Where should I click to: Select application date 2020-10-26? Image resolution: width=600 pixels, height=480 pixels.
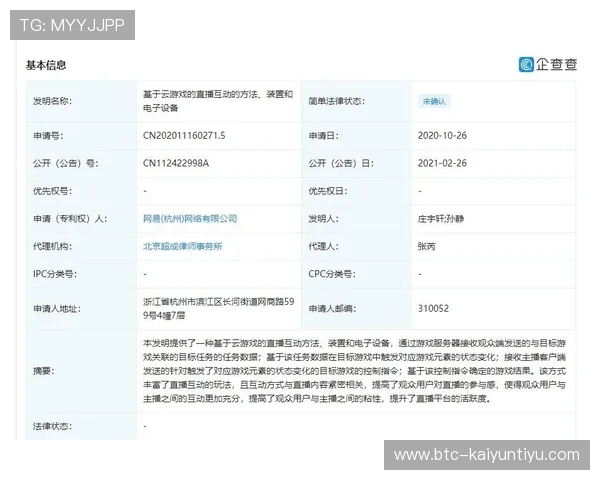[x=442, y=136]
